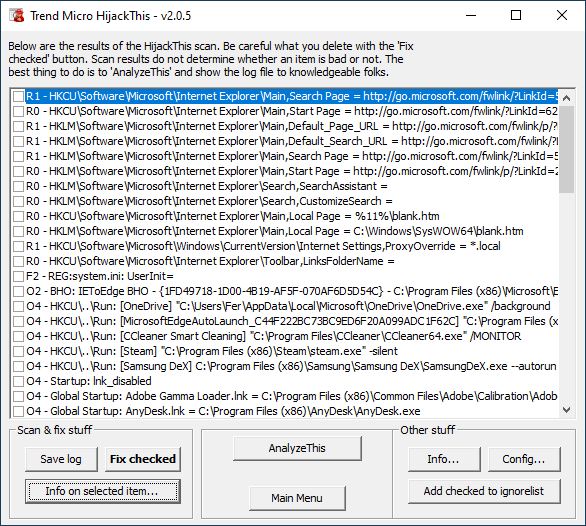
Task: Click Add checked to ignorelist
Action: [x=484, y=491]
